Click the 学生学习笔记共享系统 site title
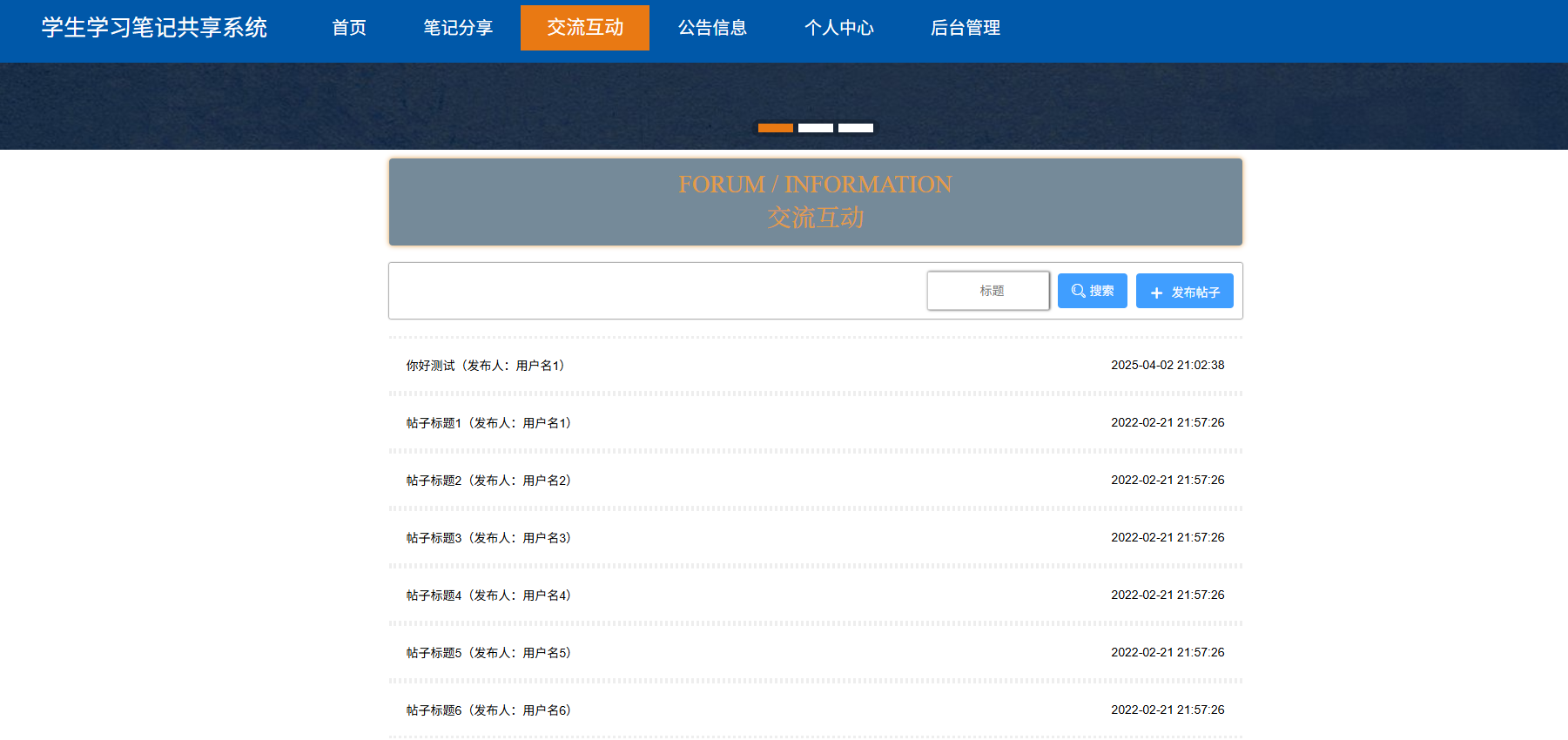The image size is (1568, 740). click(154, 28)
